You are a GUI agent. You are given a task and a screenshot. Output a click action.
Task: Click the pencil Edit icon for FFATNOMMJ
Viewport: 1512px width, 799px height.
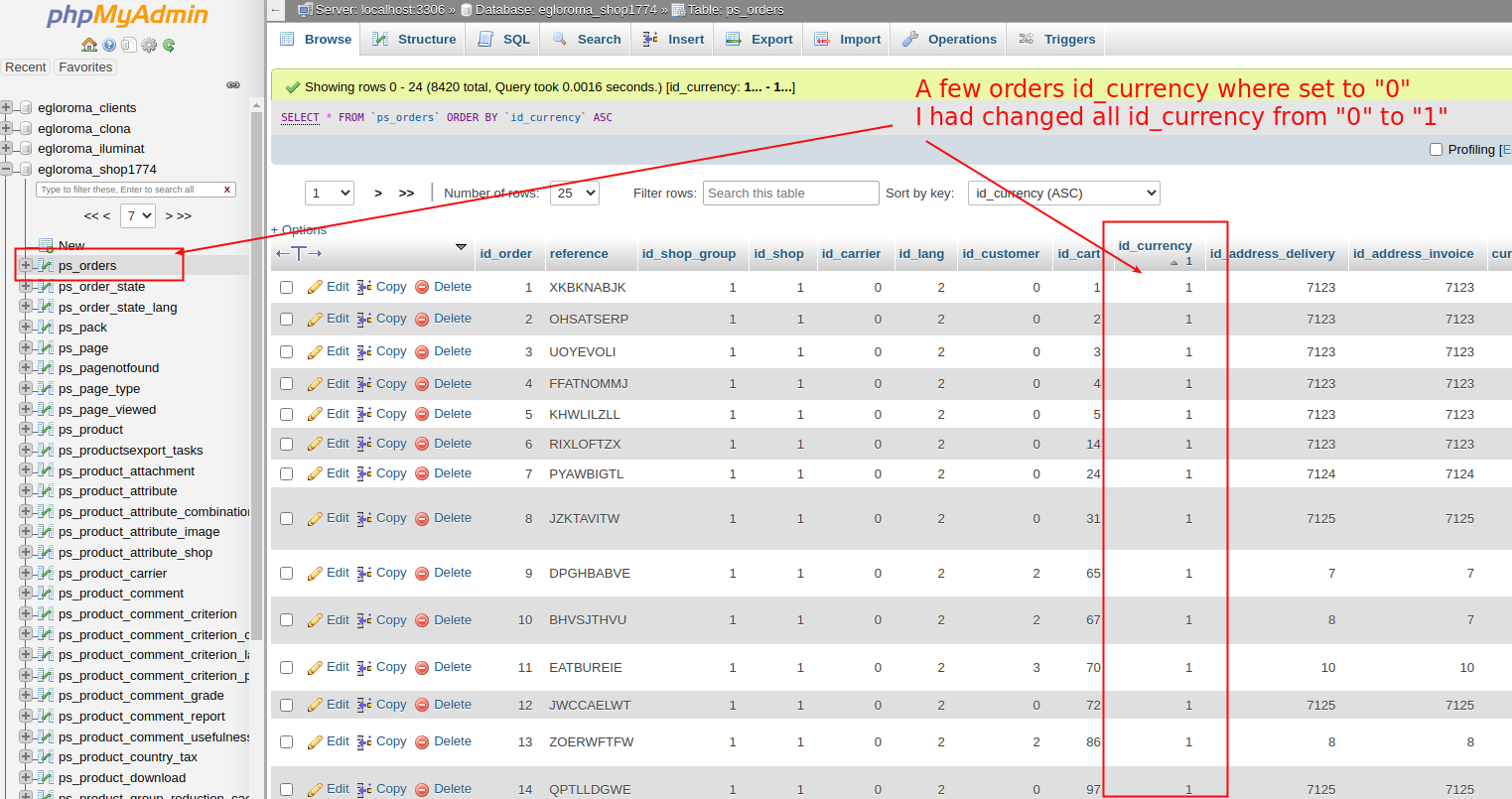point(316,384)
